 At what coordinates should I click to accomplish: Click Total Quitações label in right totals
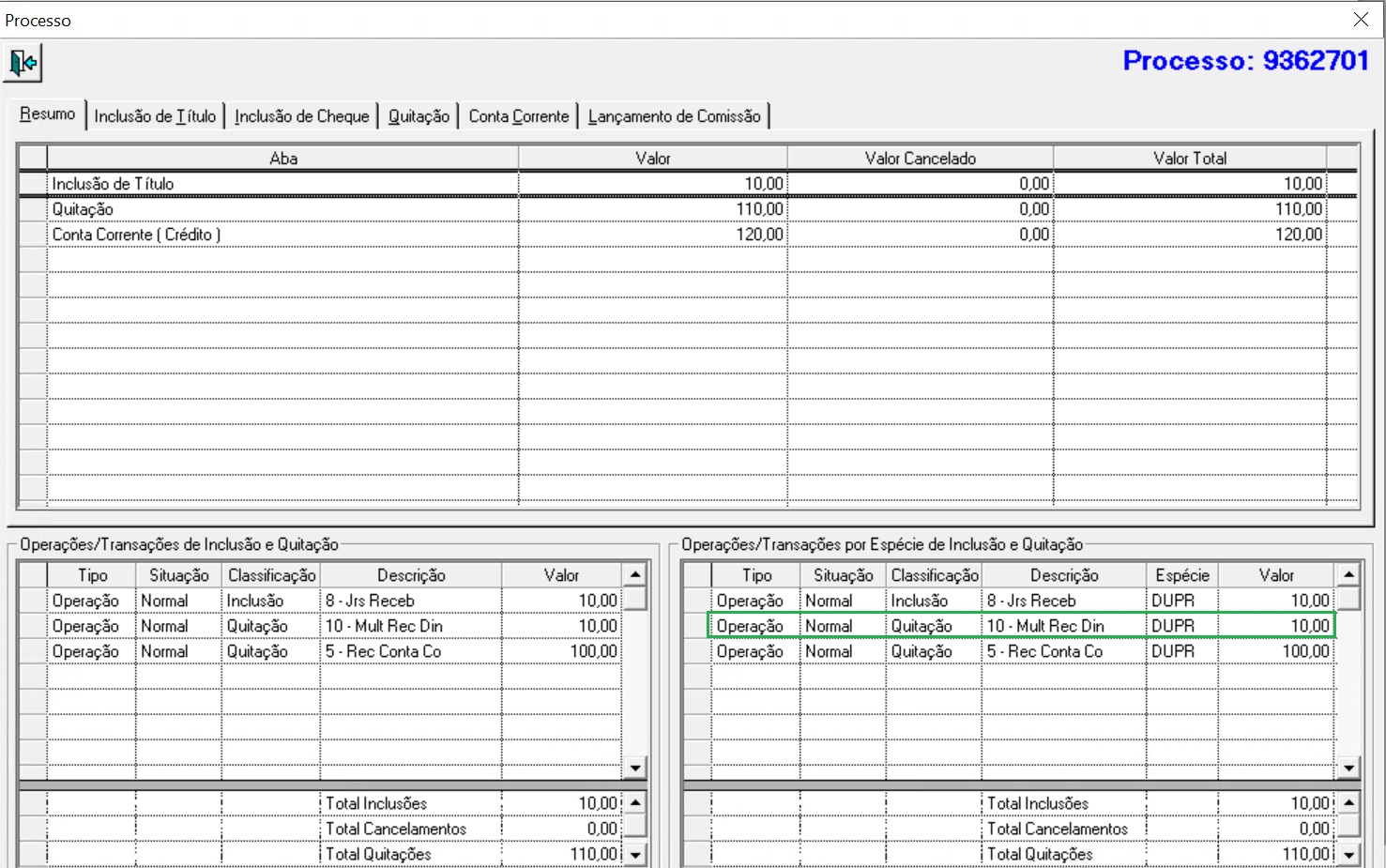tap(1040, 855)
